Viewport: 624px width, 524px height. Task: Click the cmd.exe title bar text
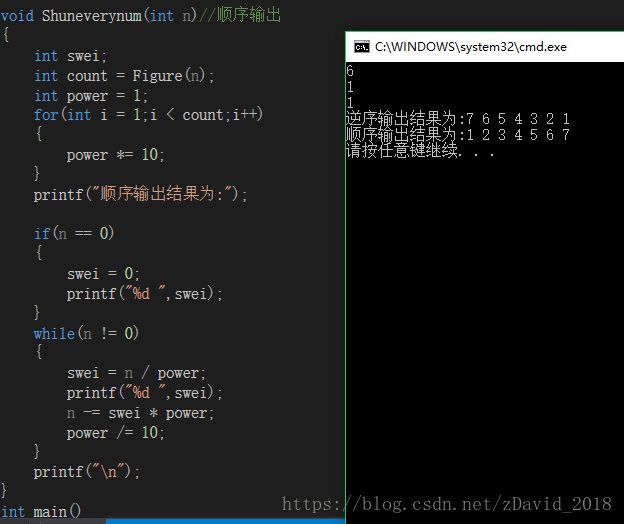tap(470, 47)
